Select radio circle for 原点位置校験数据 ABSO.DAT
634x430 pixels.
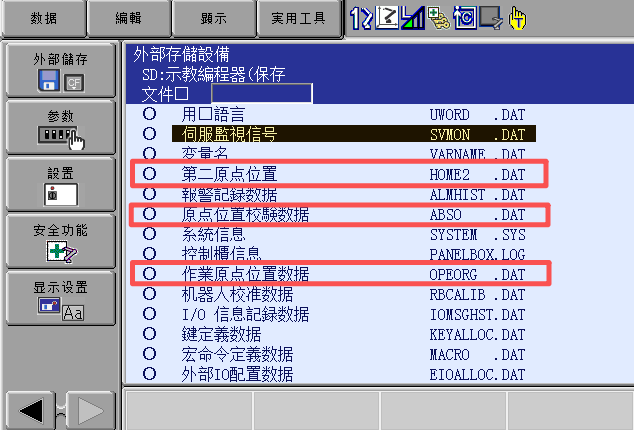point(150,214)
